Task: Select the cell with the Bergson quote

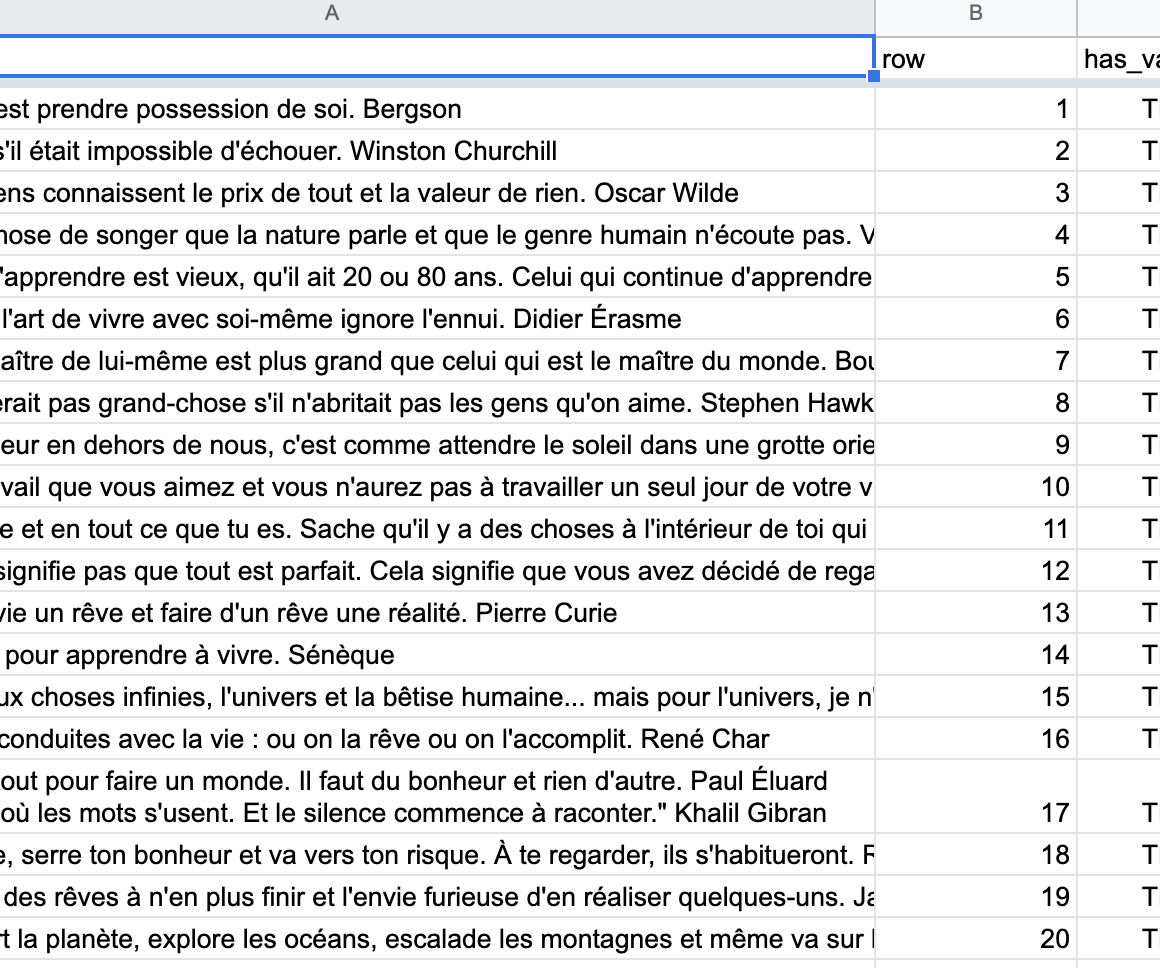Action: click(x=437, y=109)
